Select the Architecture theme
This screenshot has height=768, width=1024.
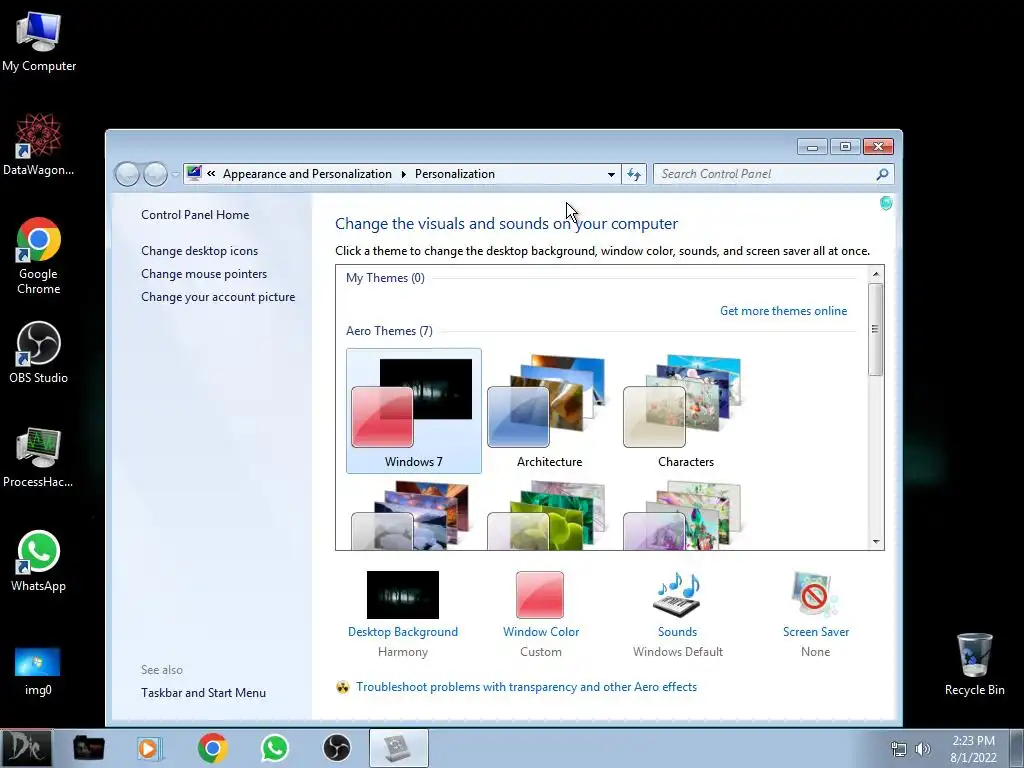549,411
